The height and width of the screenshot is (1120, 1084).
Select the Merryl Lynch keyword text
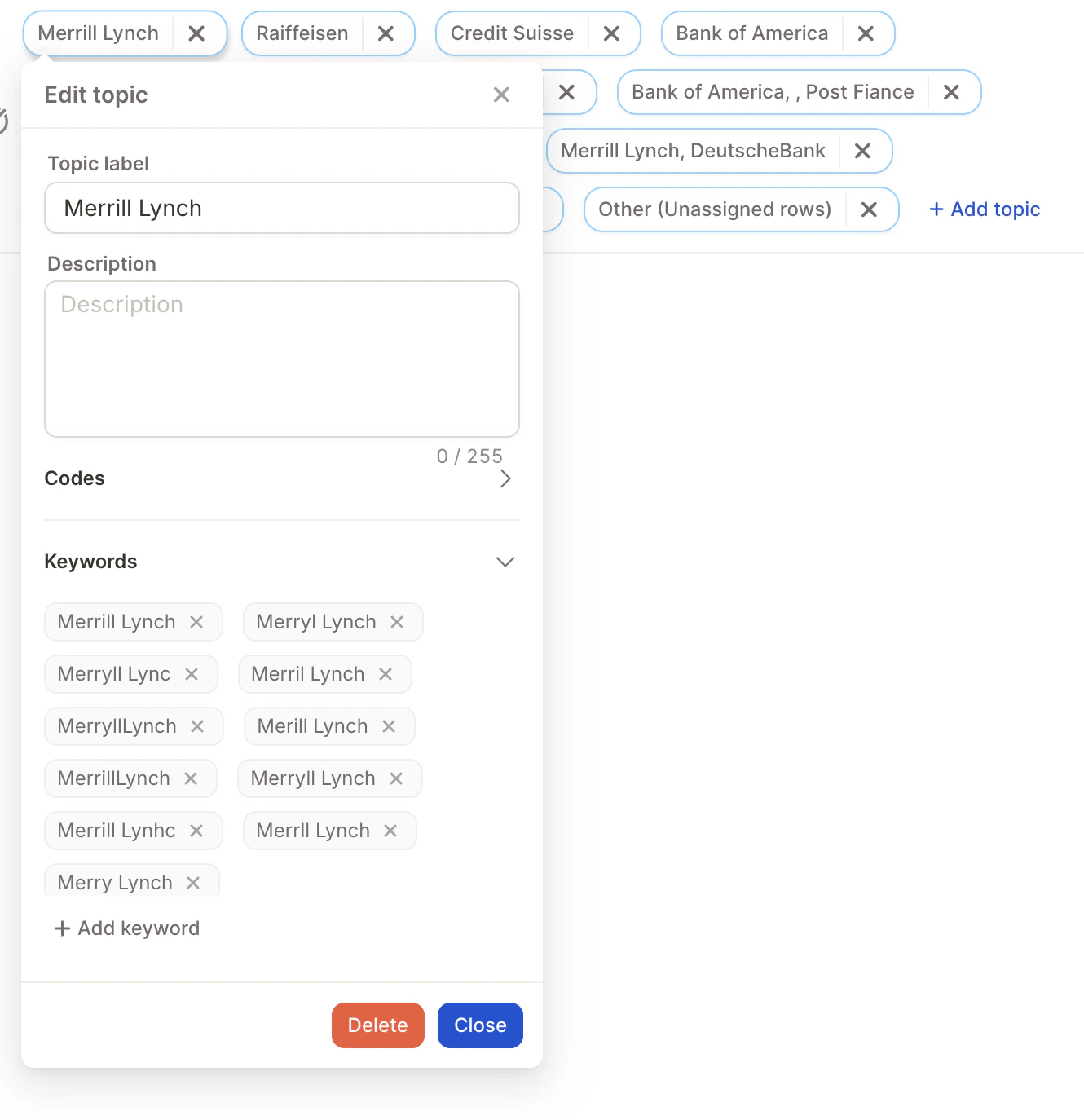tap(316, 622)
